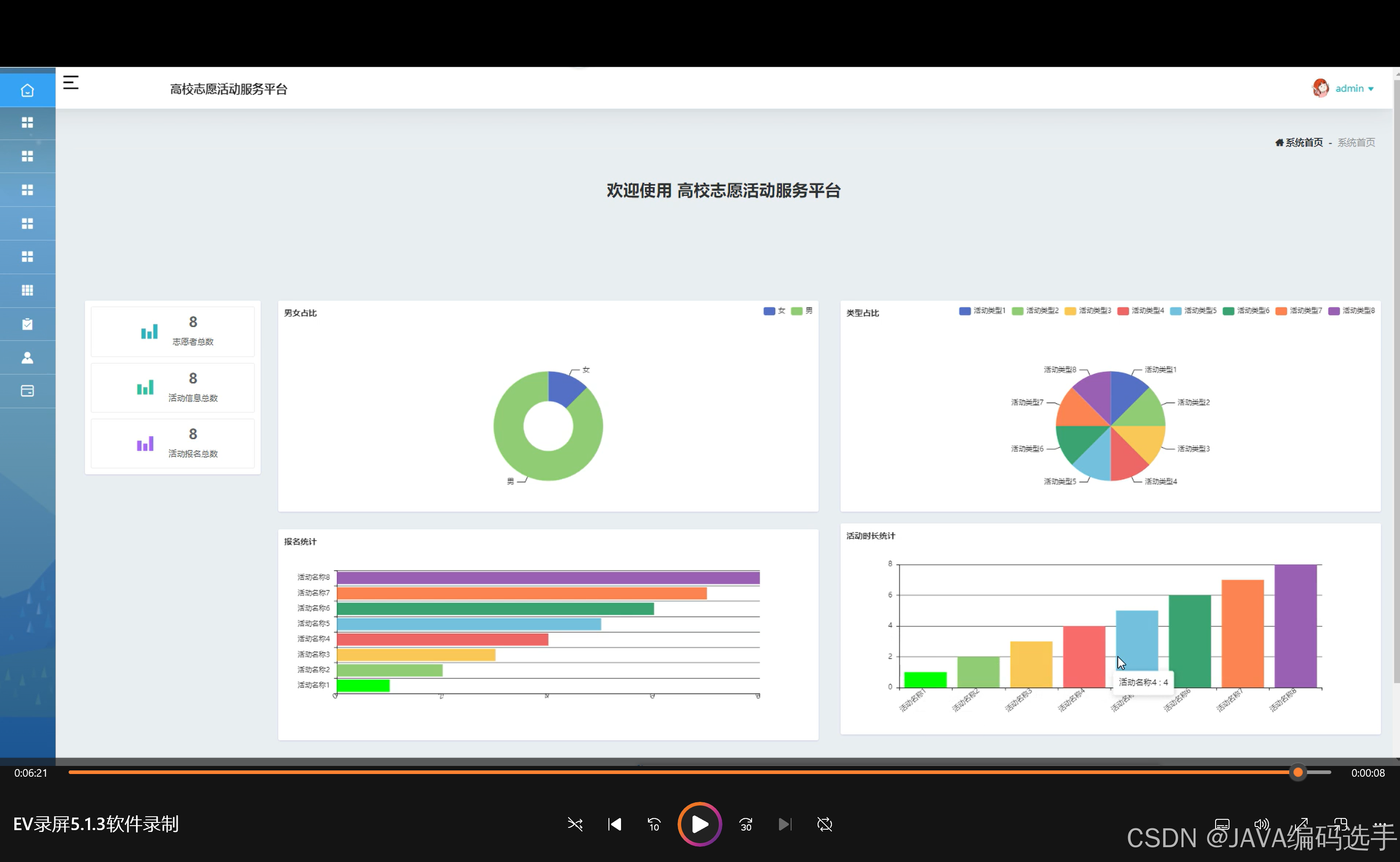Expand the admin user dropdown
This screenshot has height=862, width=1400.
coord(1354,88)
